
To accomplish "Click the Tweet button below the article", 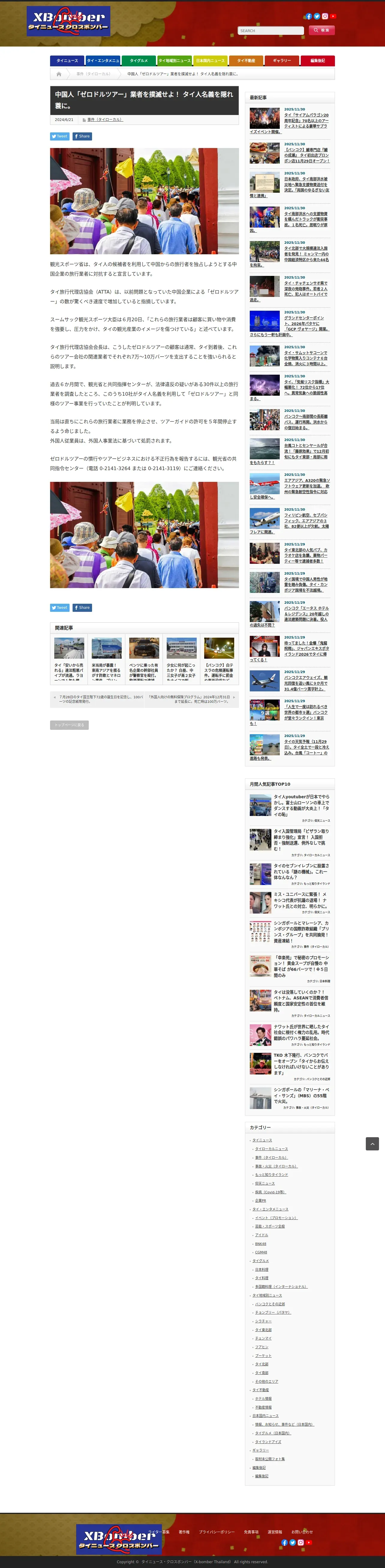I will coord(60,608).
